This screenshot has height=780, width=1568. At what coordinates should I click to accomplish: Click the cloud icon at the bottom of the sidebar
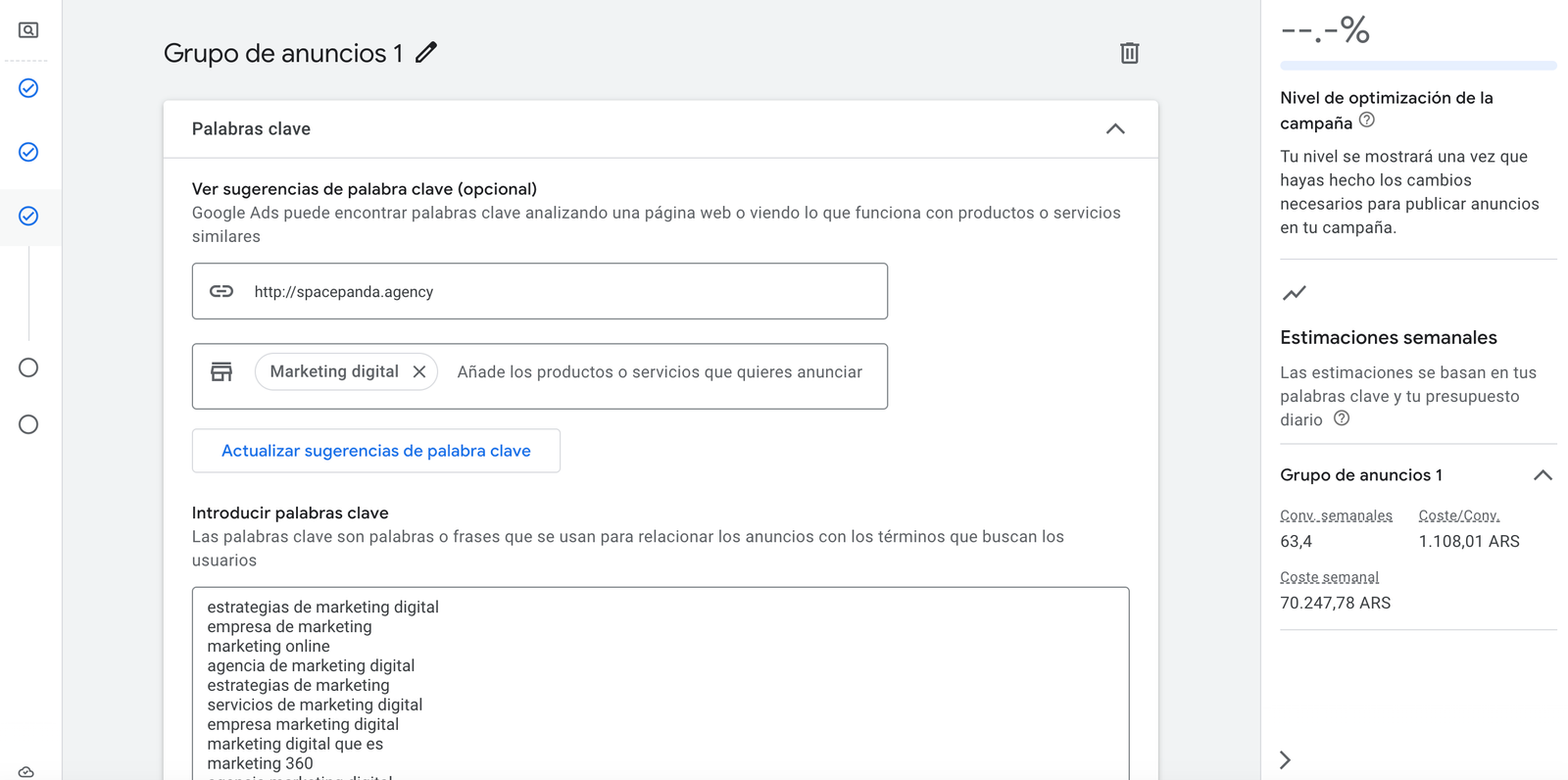26,772
